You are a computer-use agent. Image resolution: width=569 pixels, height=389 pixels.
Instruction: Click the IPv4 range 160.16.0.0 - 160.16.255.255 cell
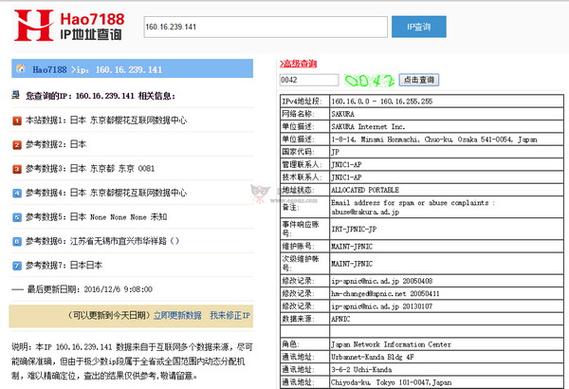point(446,101)
